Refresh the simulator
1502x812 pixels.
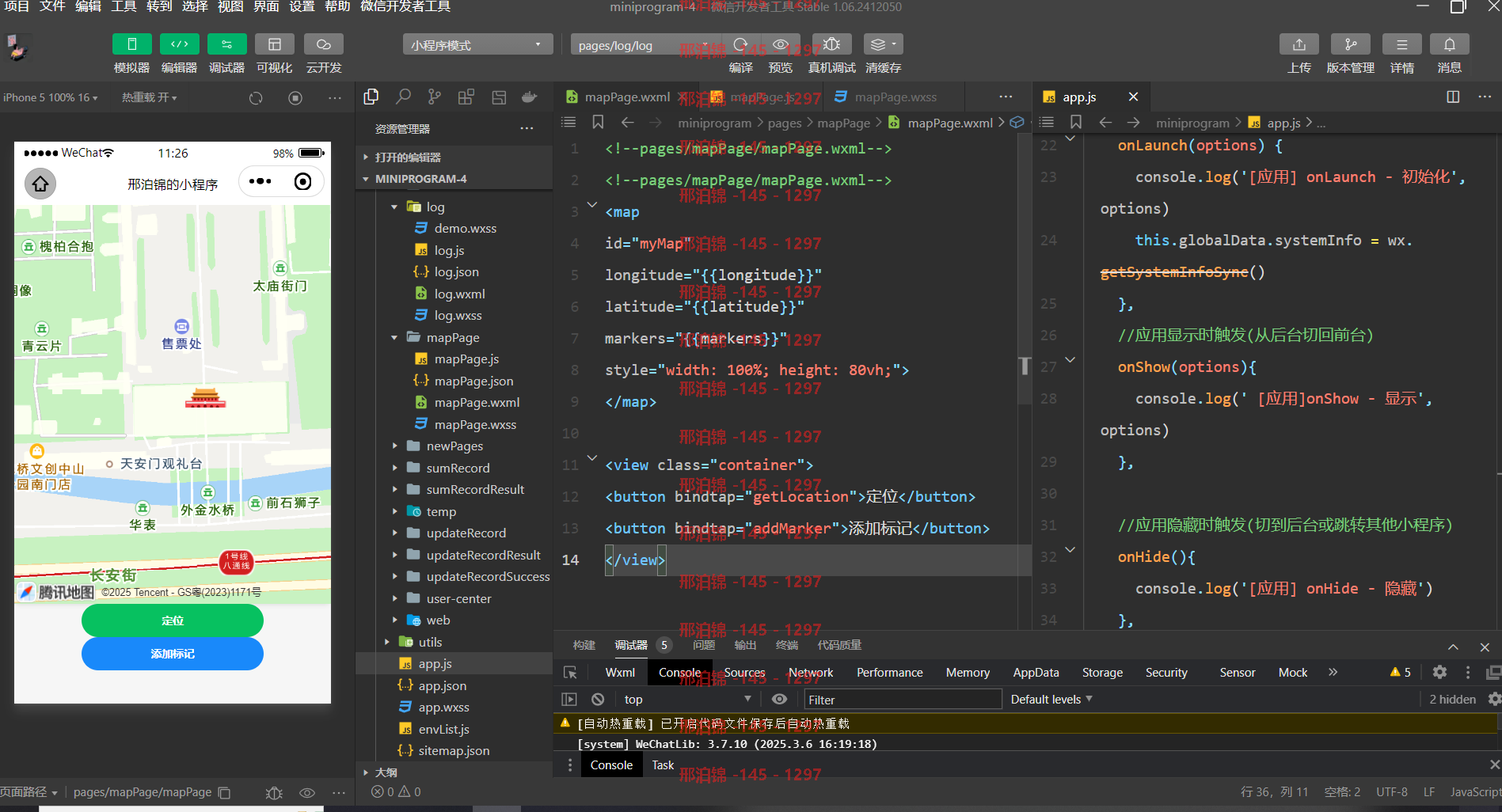click(256, 98)
